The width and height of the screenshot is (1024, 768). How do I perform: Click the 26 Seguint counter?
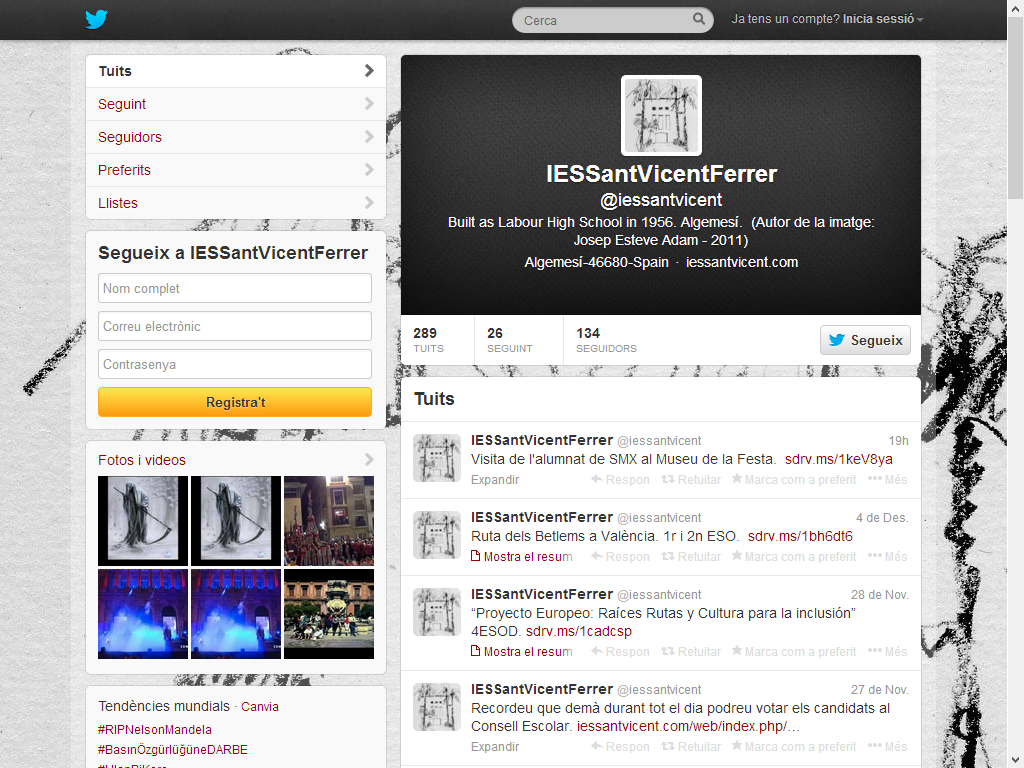509,340
